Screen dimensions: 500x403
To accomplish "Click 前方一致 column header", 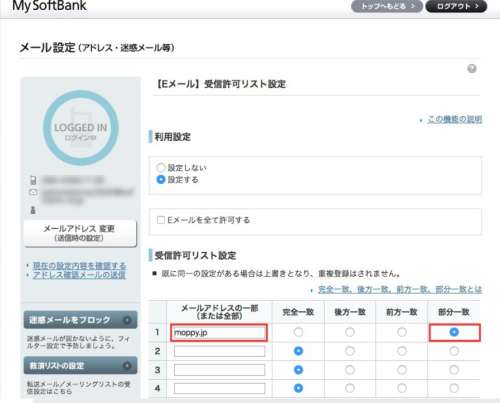I will pos(402,312).
